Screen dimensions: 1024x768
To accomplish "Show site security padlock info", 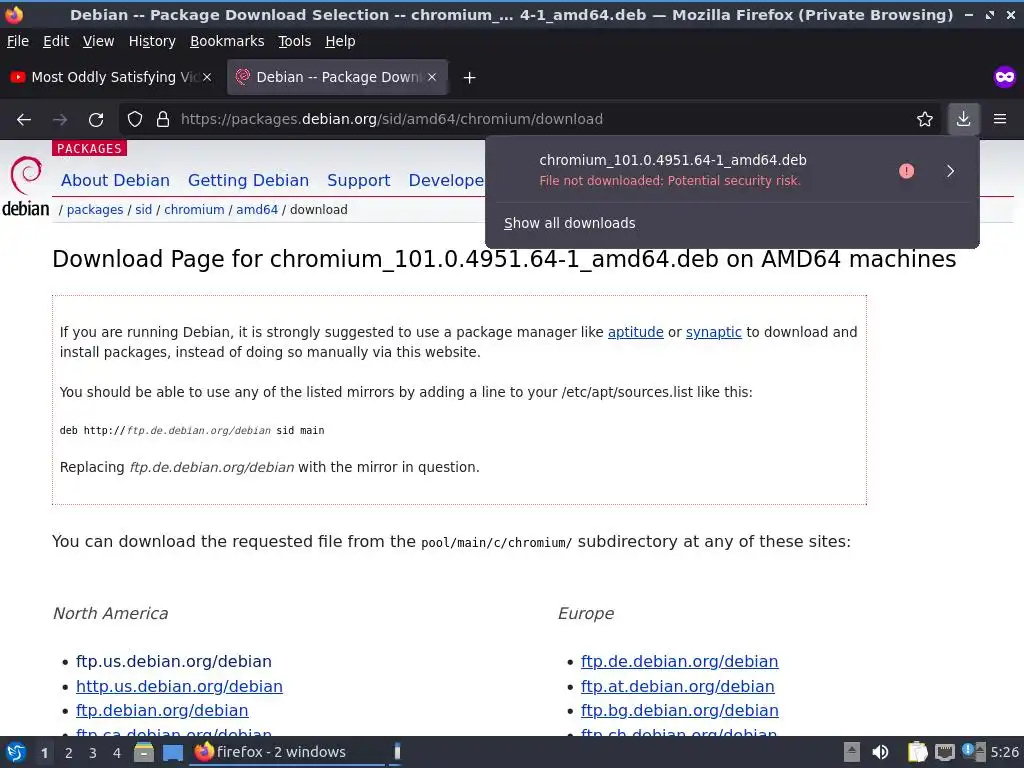I will (163, 120).
